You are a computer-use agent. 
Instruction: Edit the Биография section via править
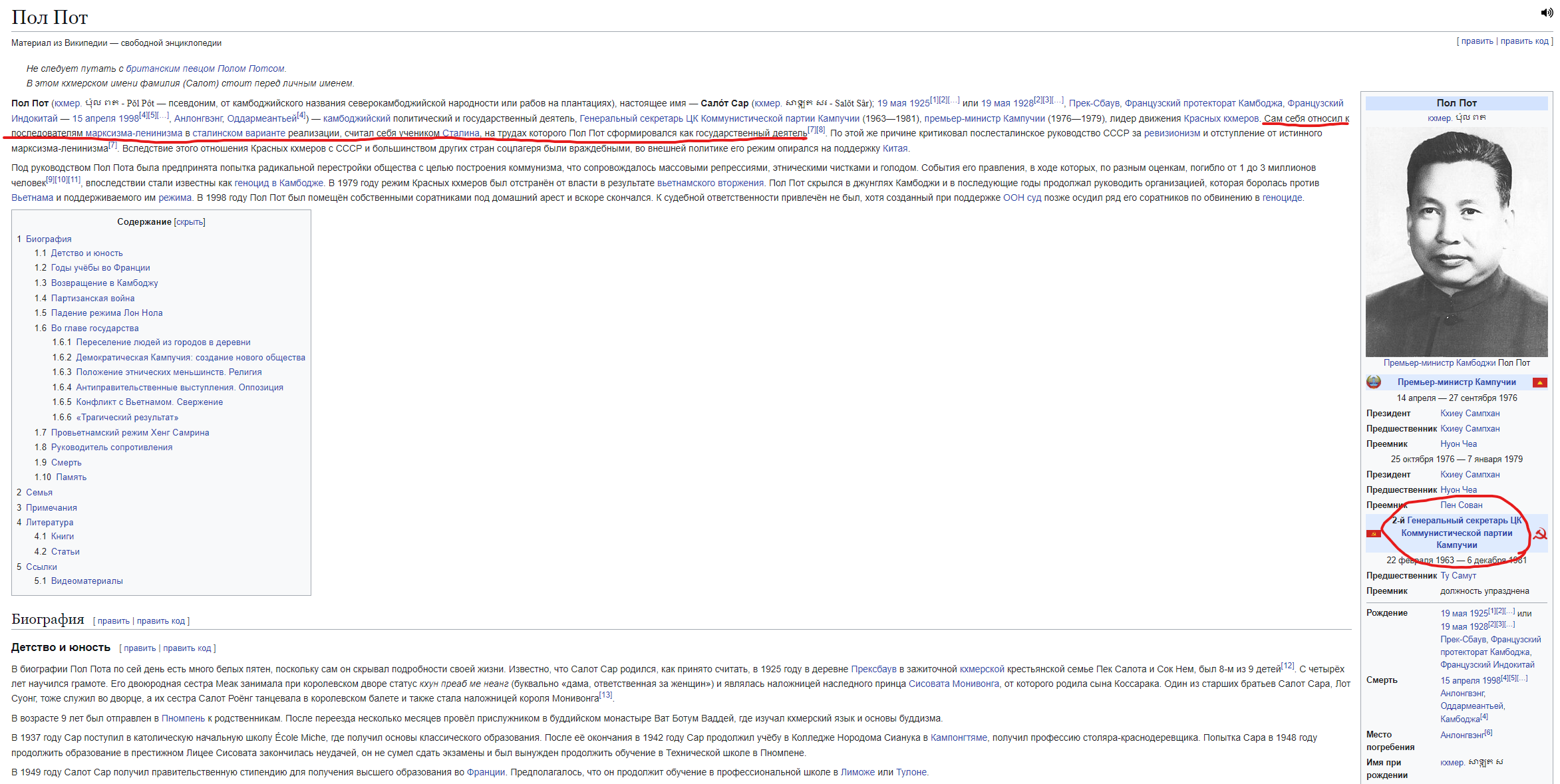coord(114,621)
